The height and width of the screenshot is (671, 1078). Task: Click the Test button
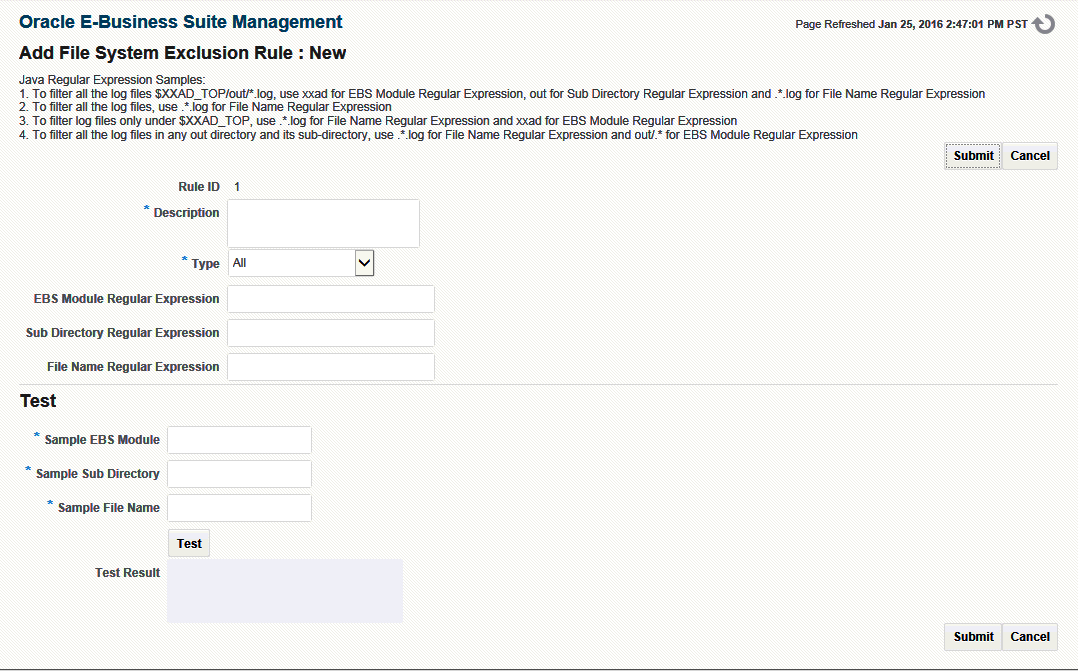click(189, 543)
